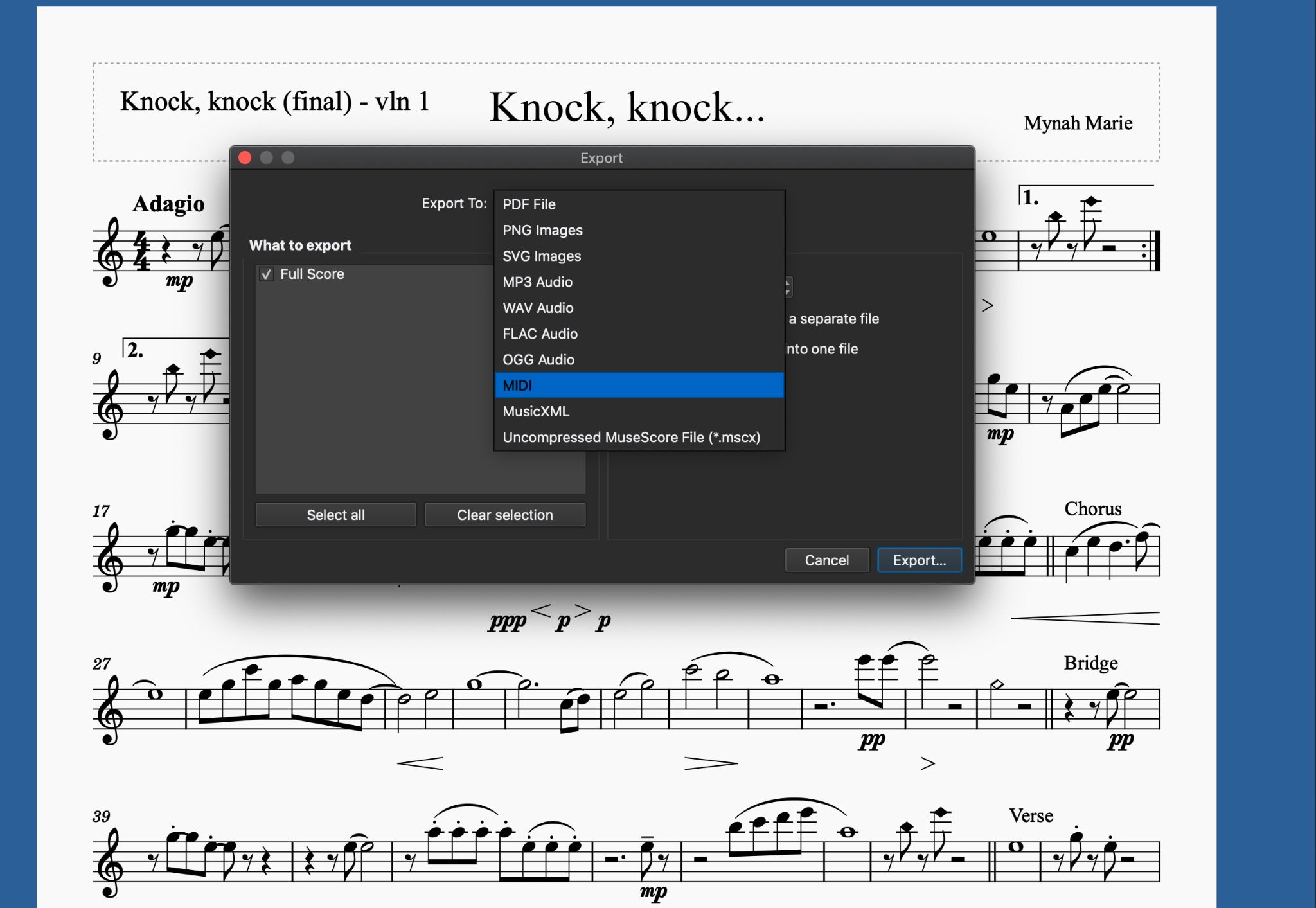The height and width of the screenshot is (908, 1316).
Task: Close the Export dialog window
Action: tap(245, 158)
